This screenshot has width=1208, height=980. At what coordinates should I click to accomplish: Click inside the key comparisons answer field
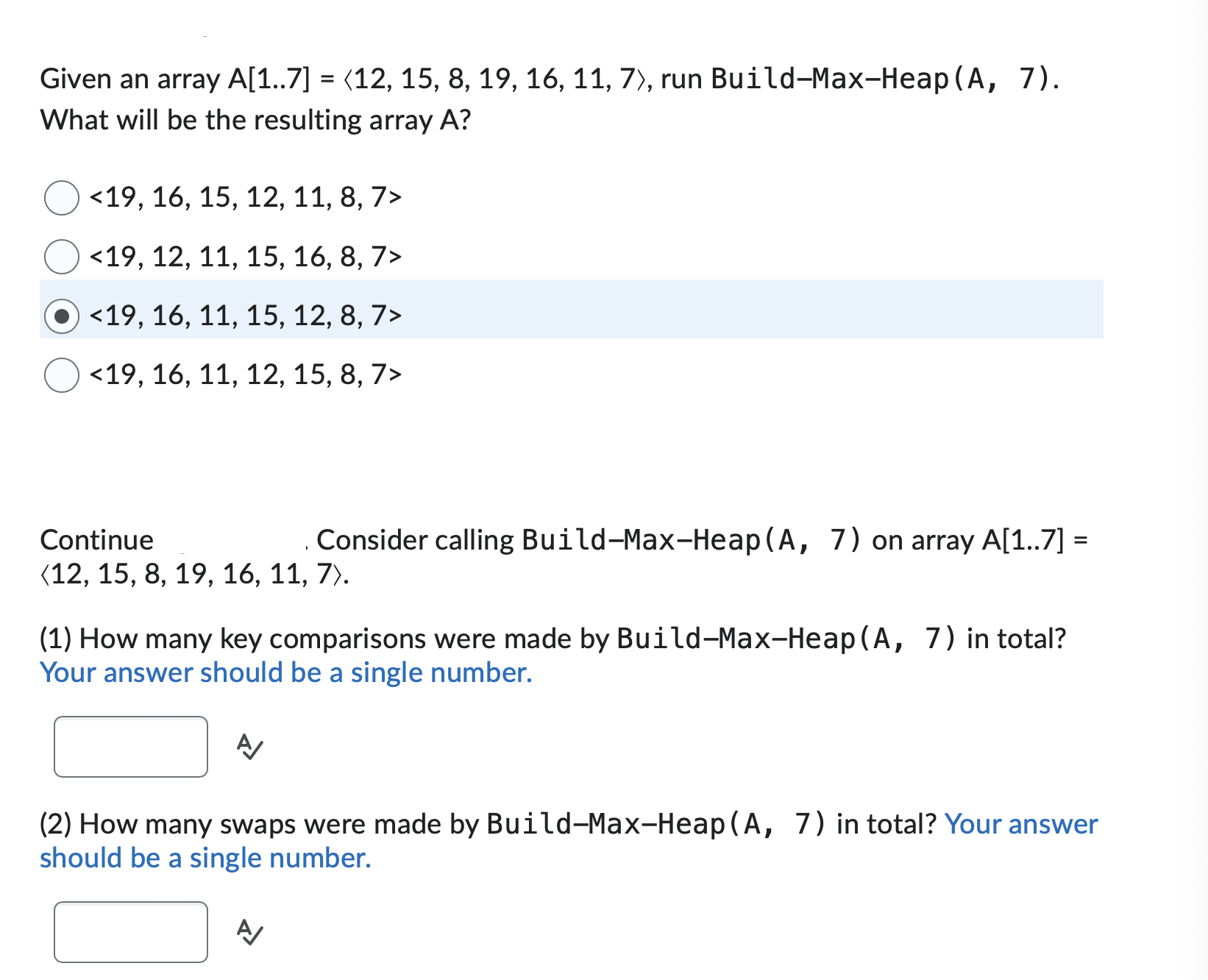click(x=129, y=747)
